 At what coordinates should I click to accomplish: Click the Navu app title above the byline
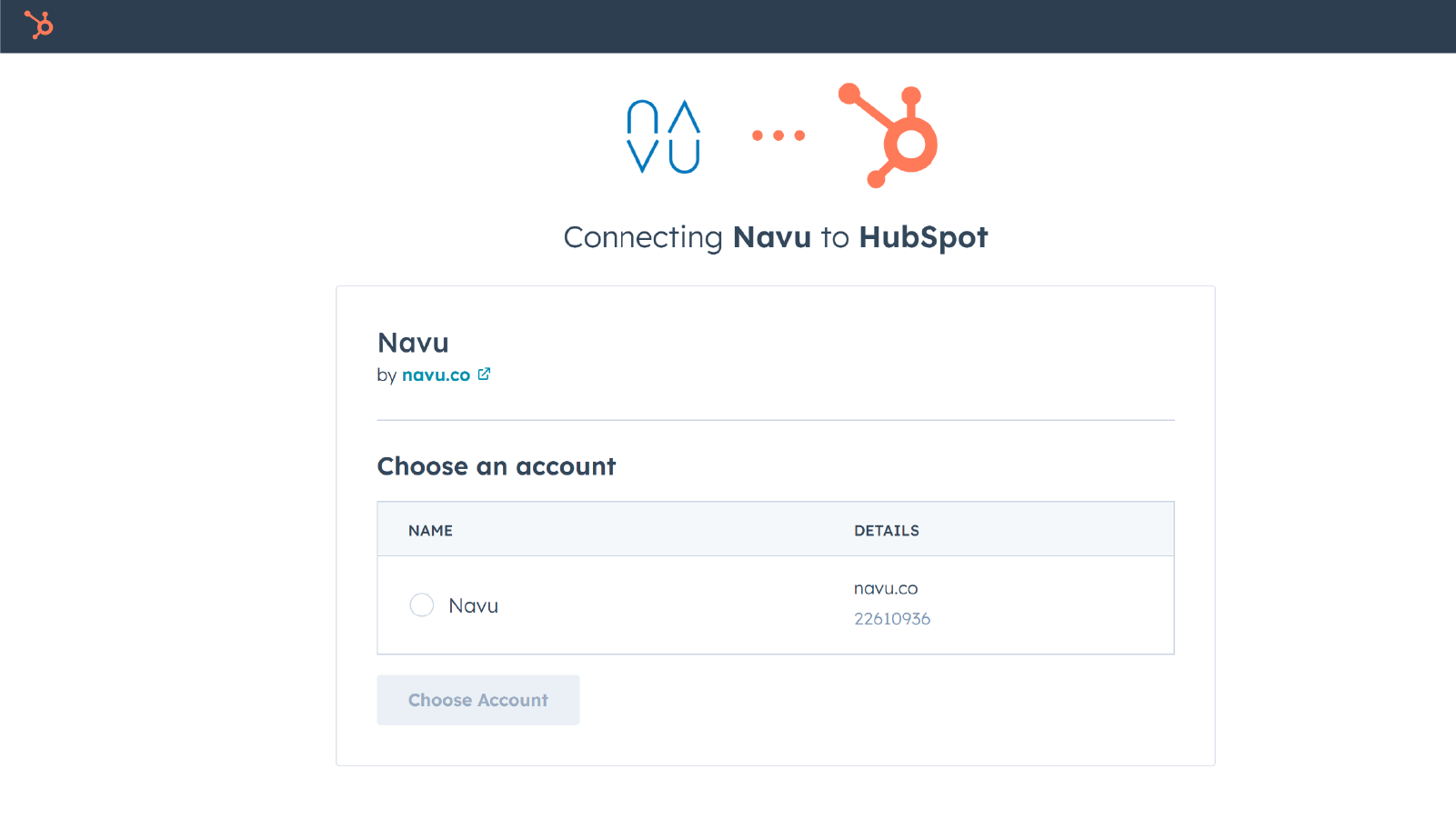[x=413, y=343]
